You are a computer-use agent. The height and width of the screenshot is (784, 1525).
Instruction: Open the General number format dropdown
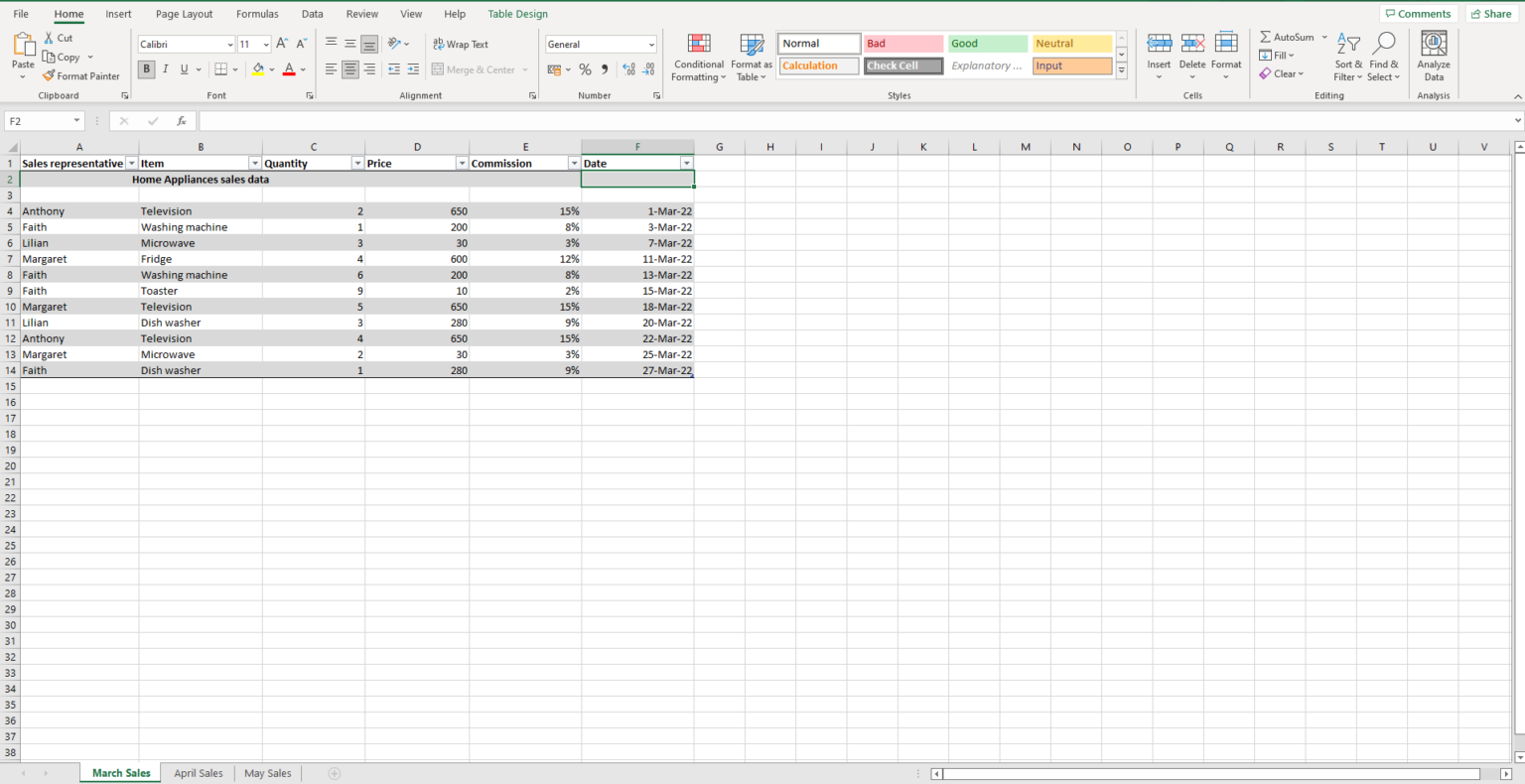point(651,45)
